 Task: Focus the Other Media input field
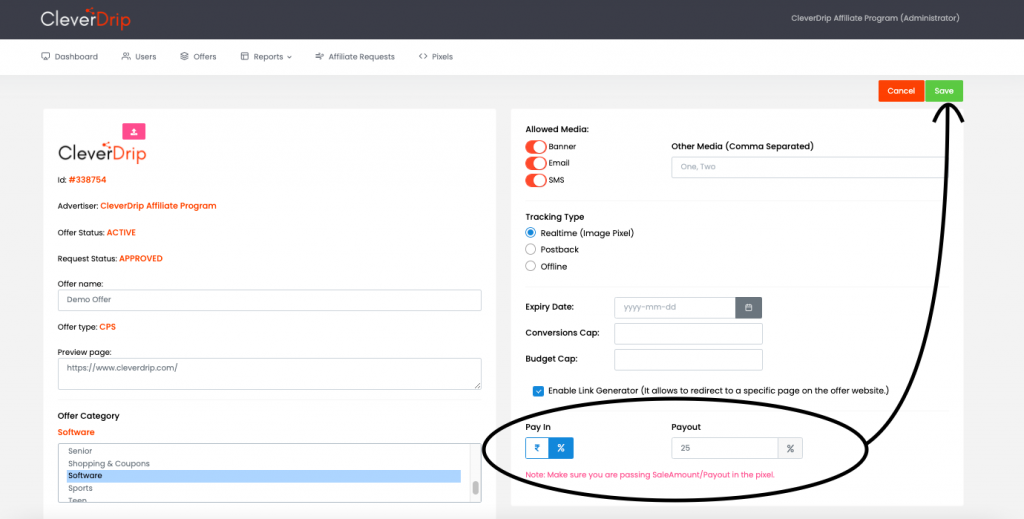(808, 166)
